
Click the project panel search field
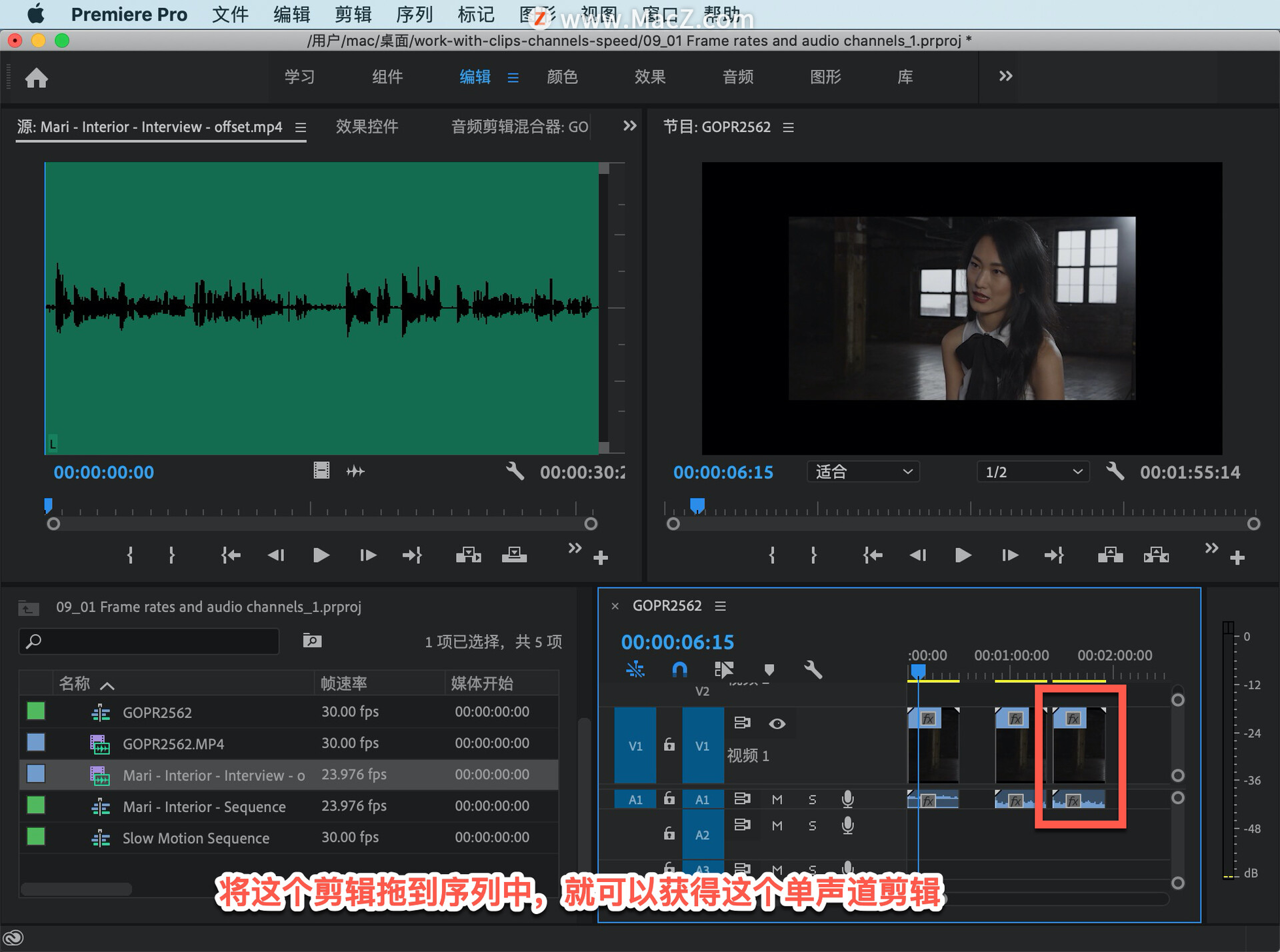(150, 641)
